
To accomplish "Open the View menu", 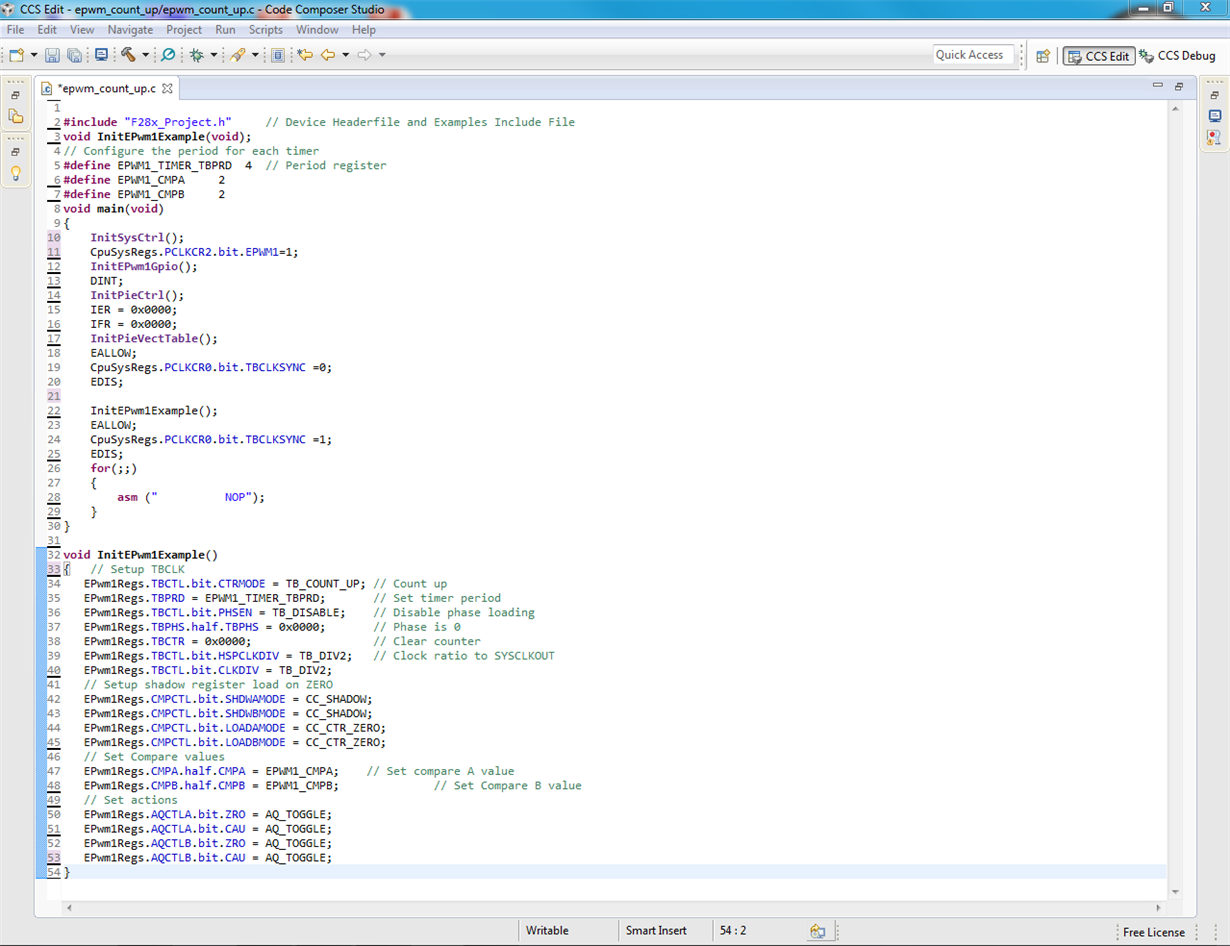I will point(82,30).
